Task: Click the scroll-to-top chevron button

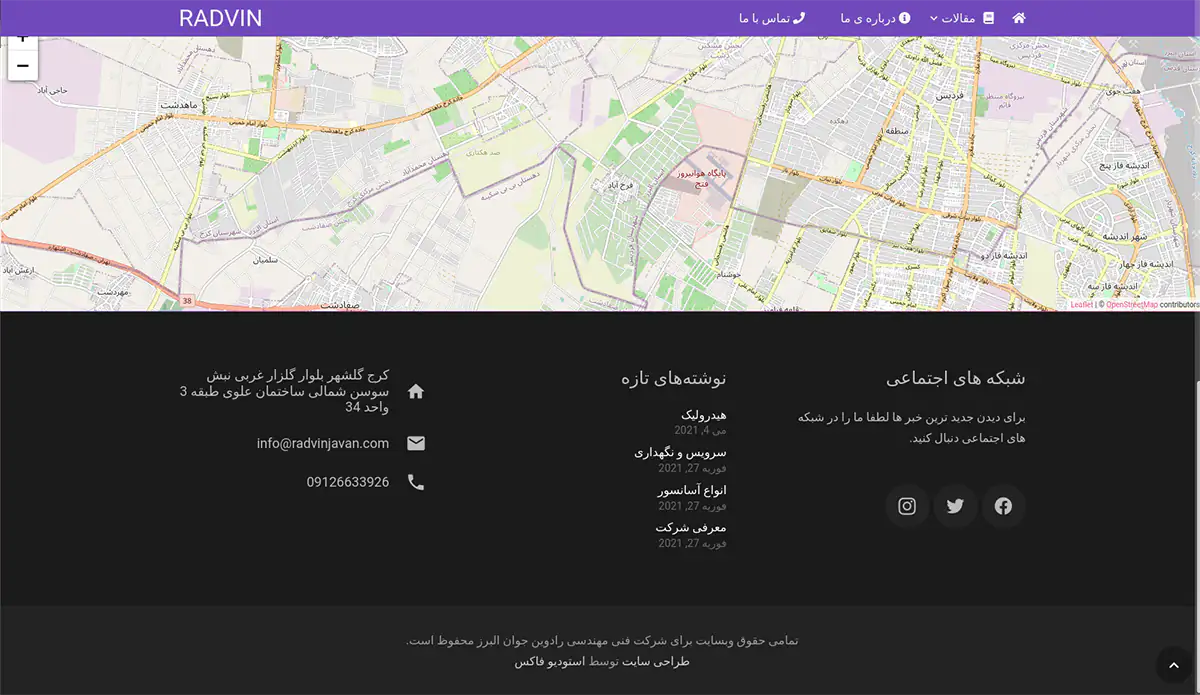Action: [x=1174, y=665]
